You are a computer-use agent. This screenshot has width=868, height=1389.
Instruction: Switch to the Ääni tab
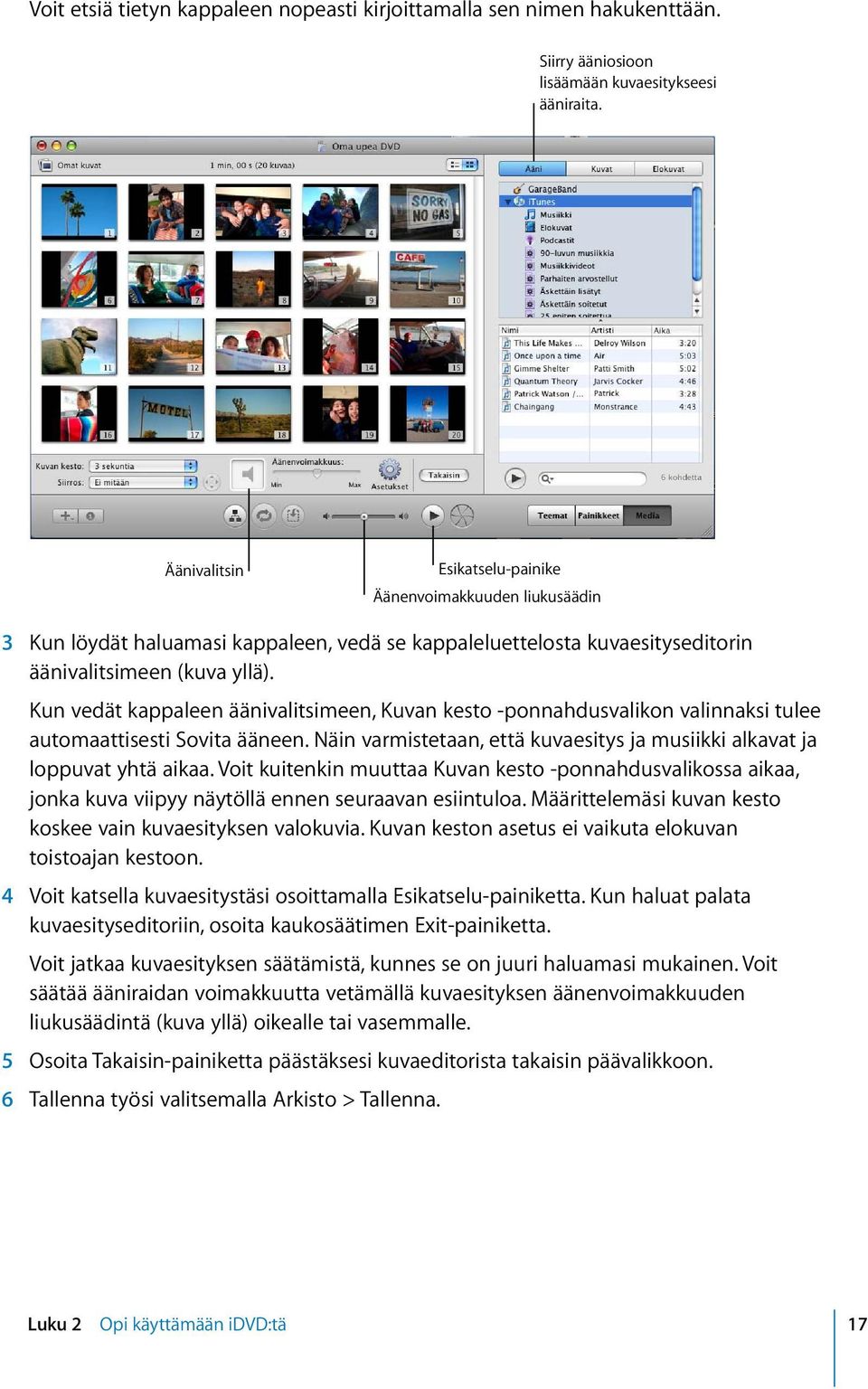click(x=533, y=169)
